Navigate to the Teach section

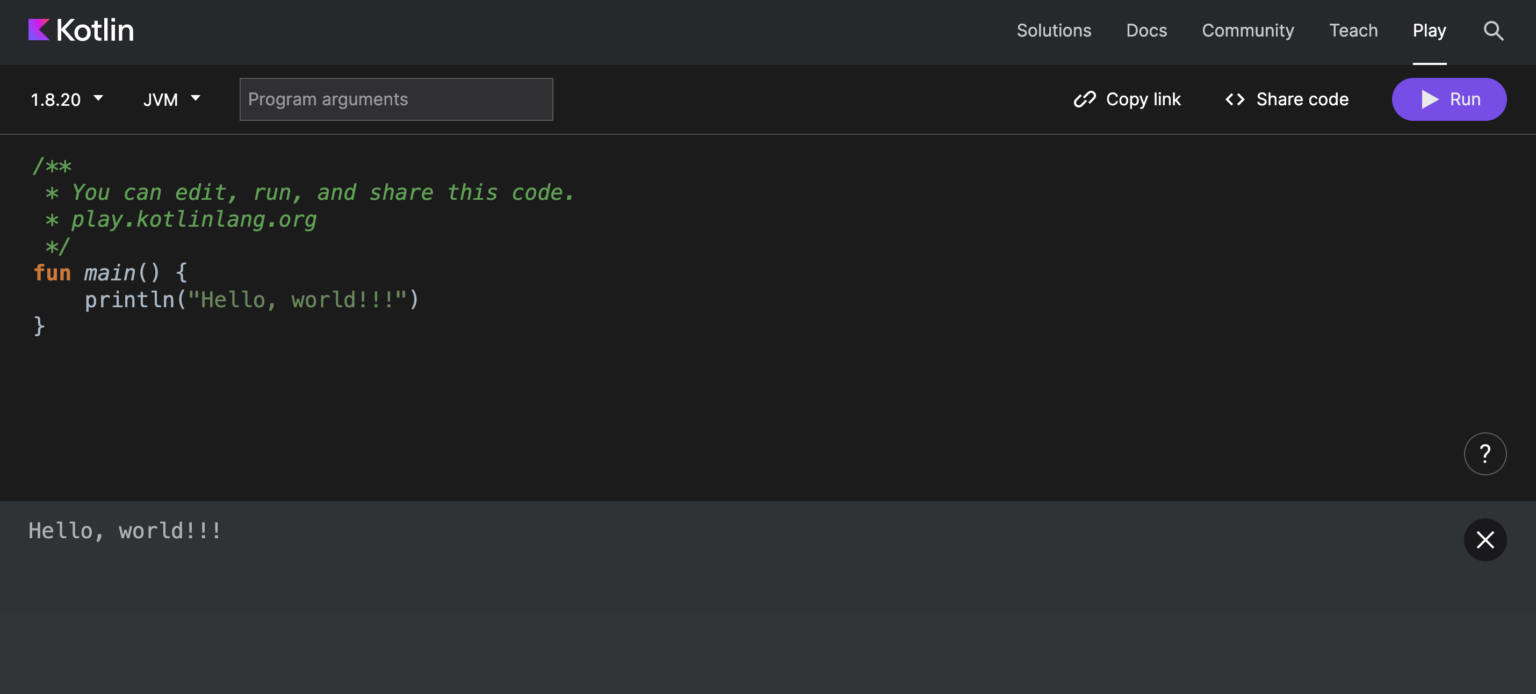pyautogui.click(x=1353, y=31)
